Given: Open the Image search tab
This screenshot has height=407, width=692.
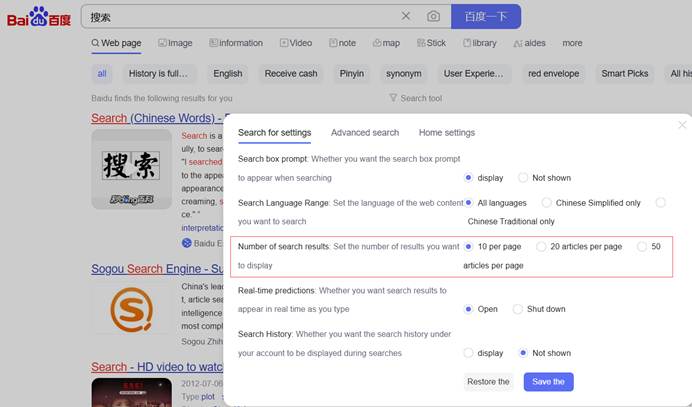Looking at the screenshot, I should coord(174,43).
